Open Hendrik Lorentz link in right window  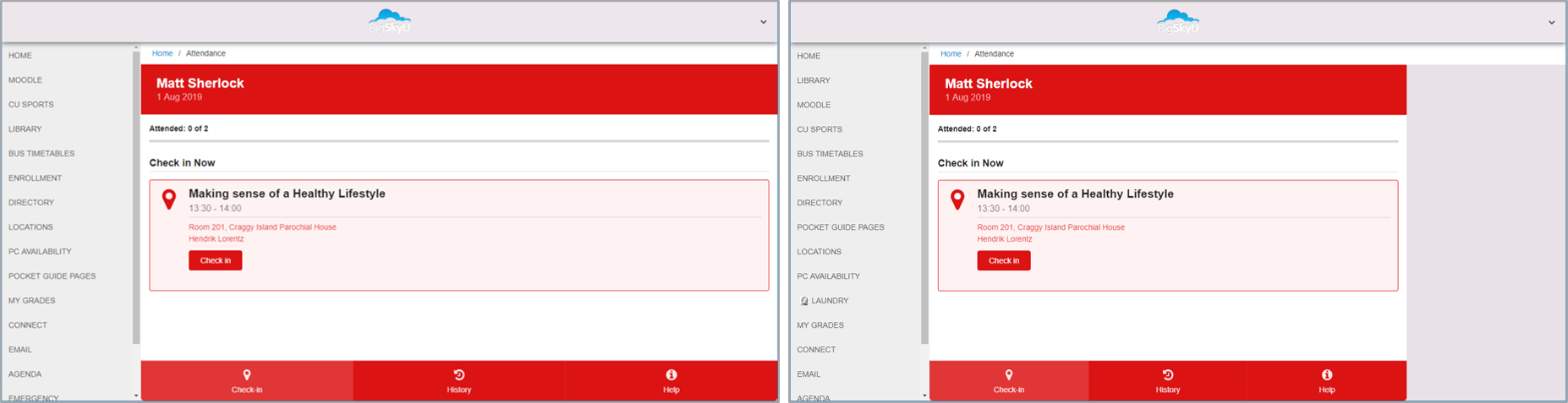1004,239
